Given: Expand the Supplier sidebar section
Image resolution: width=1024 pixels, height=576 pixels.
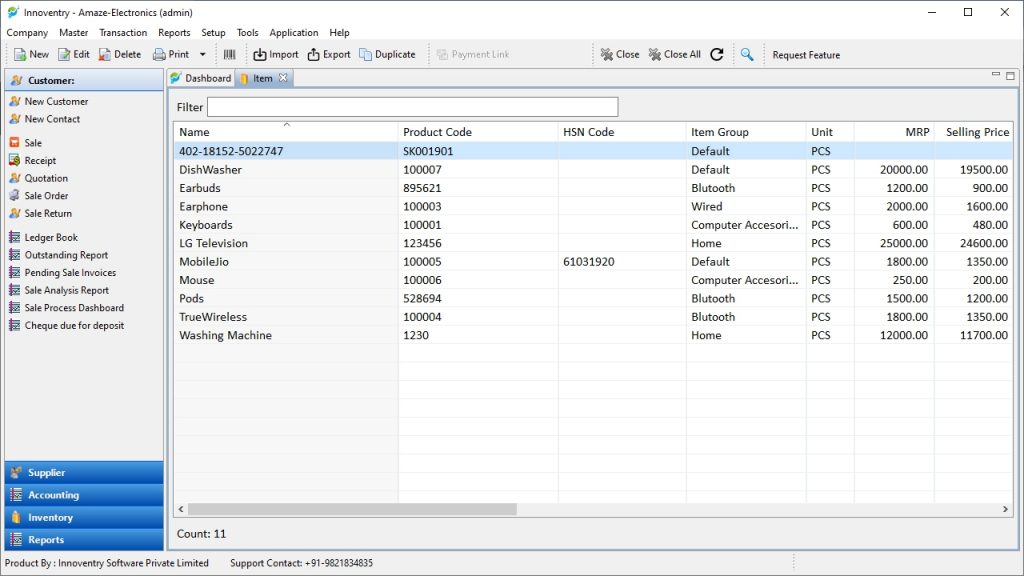Looking at the screenshot, I should click(x=84, y=472).
